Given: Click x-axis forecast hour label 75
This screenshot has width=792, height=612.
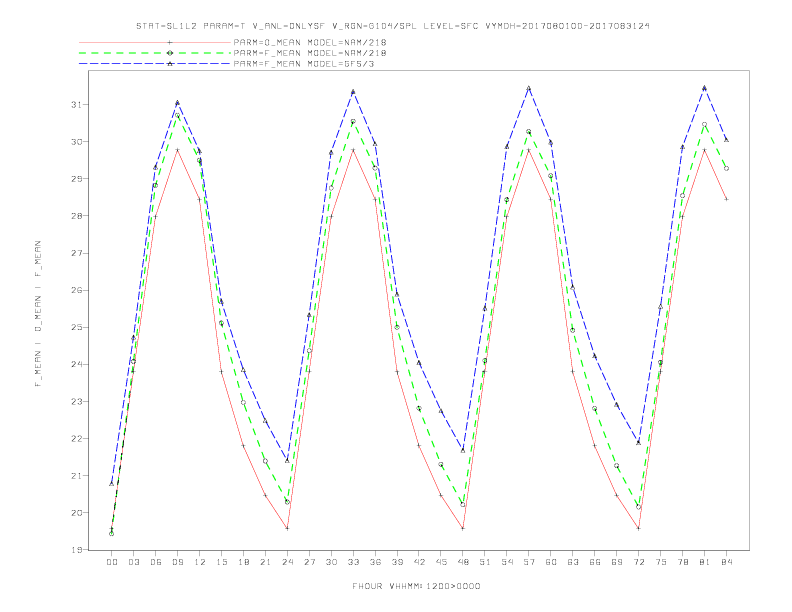Looking at the screenshot, I should (660, 562).
